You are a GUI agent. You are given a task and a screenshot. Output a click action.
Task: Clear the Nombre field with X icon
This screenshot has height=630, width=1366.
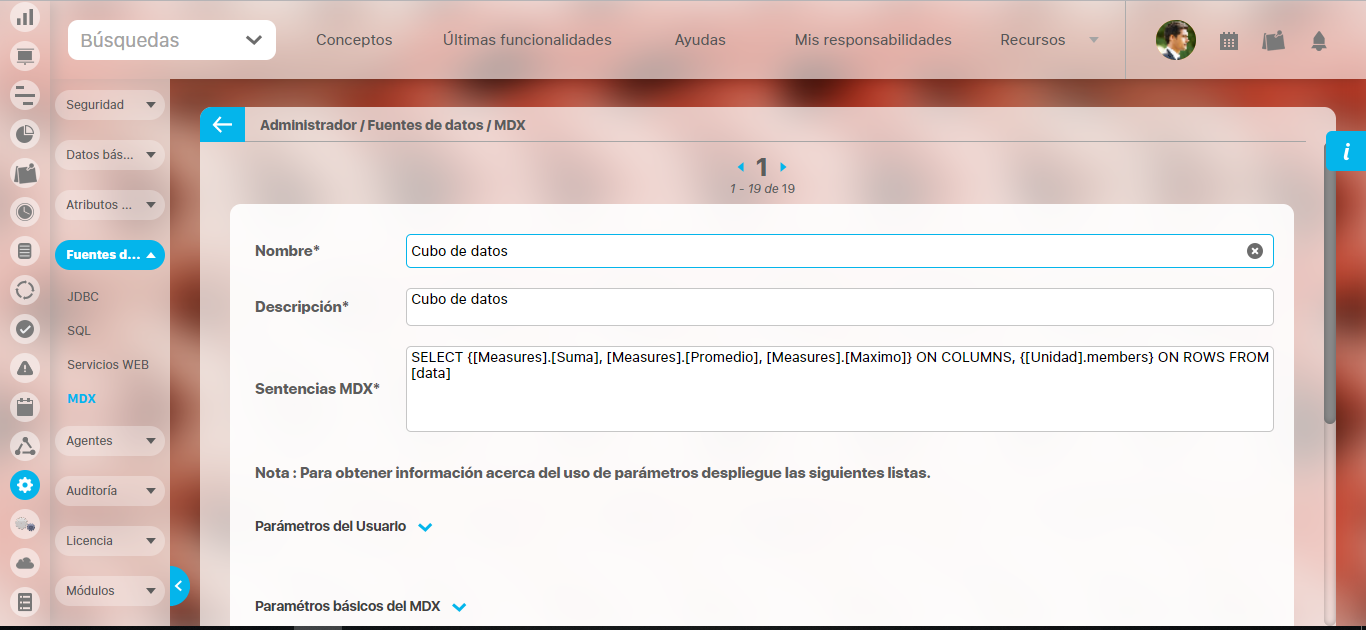point(1254,251)
